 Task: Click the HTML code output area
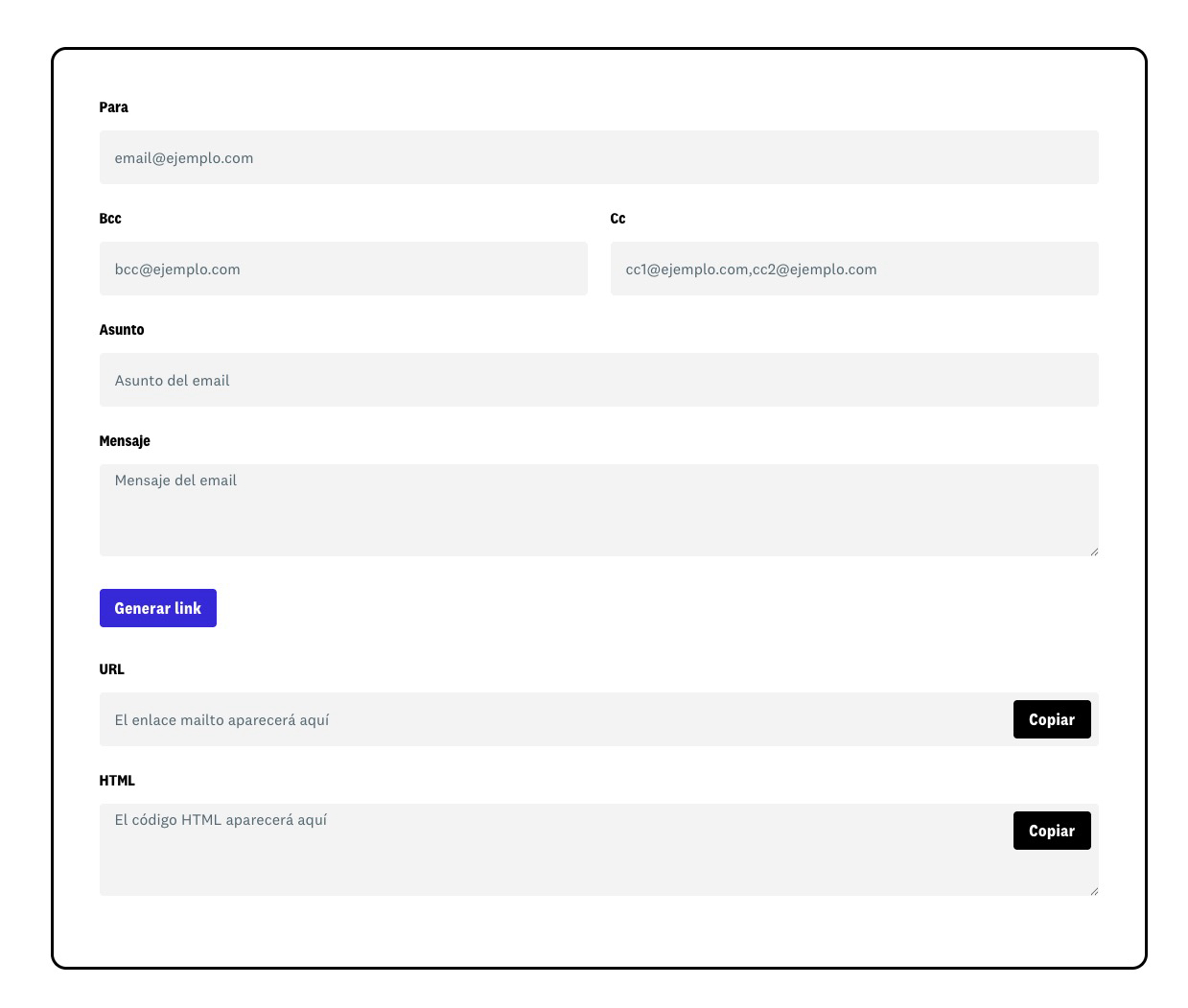pos(554,850)
